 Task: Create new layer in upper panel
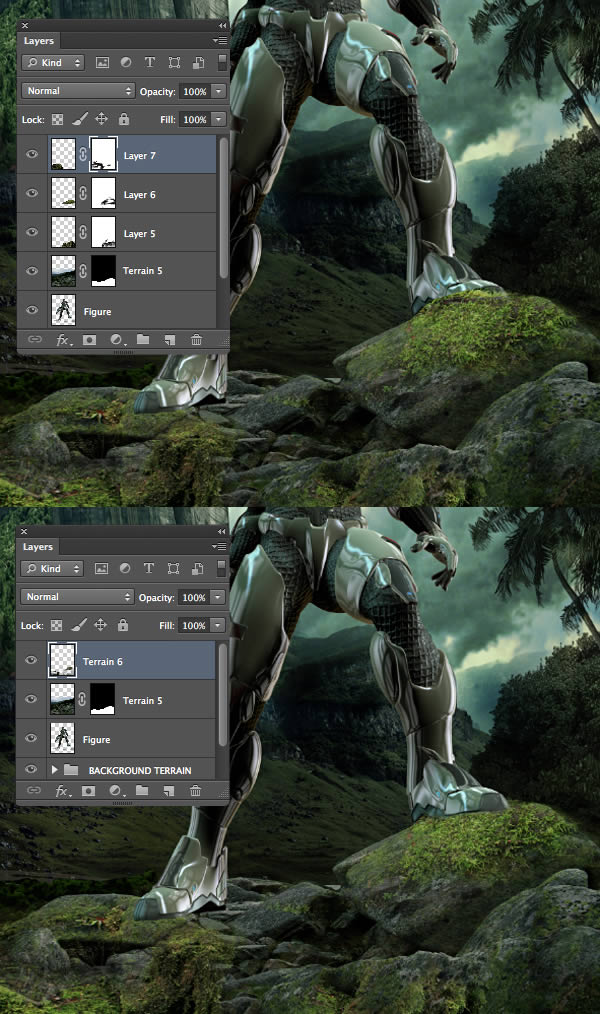169,340
